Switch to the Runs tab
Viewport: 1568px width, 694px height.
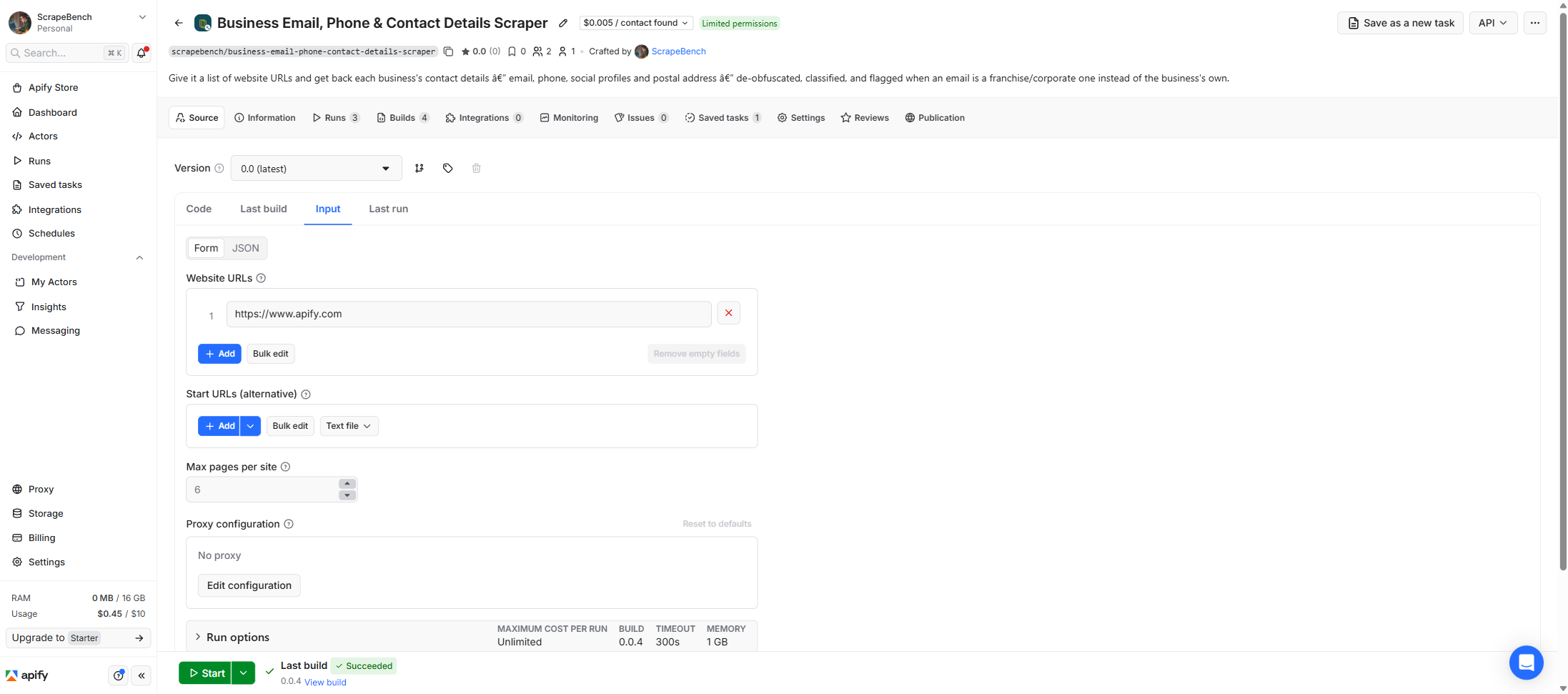pos(336,118)
